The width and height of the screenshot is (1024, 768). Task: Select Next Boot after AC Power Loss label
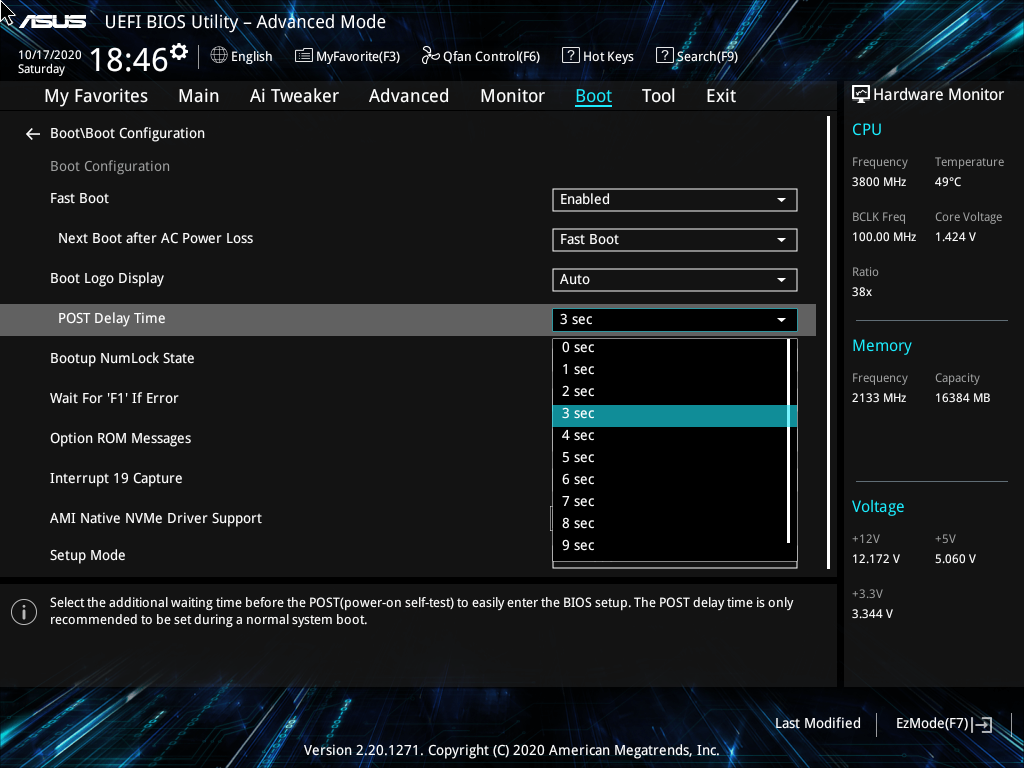[x=155, y=238]
